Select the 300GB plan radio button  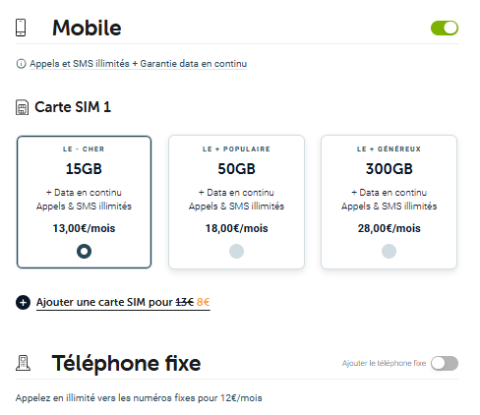pos(389,251)
